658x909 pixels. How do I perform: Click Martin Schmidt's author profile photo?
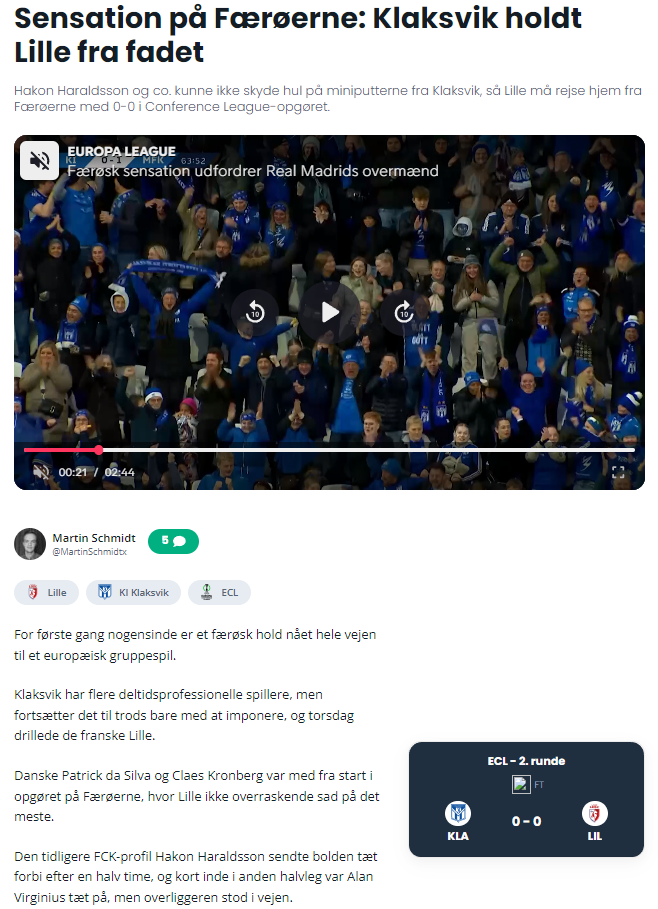[x=30, y=544]
